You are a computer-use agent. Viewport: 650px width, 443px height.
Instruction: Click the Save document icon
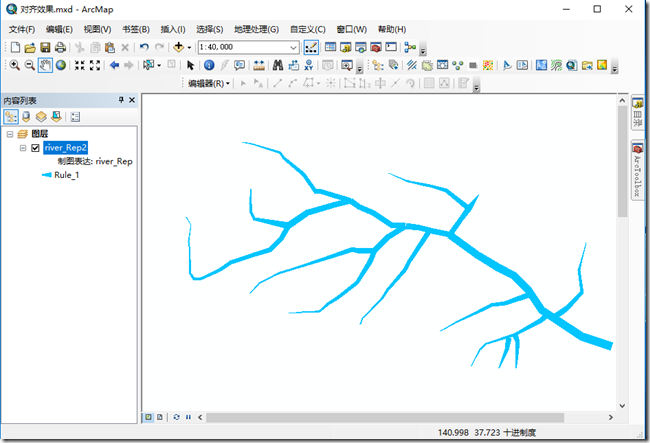[x=45, y=47]
